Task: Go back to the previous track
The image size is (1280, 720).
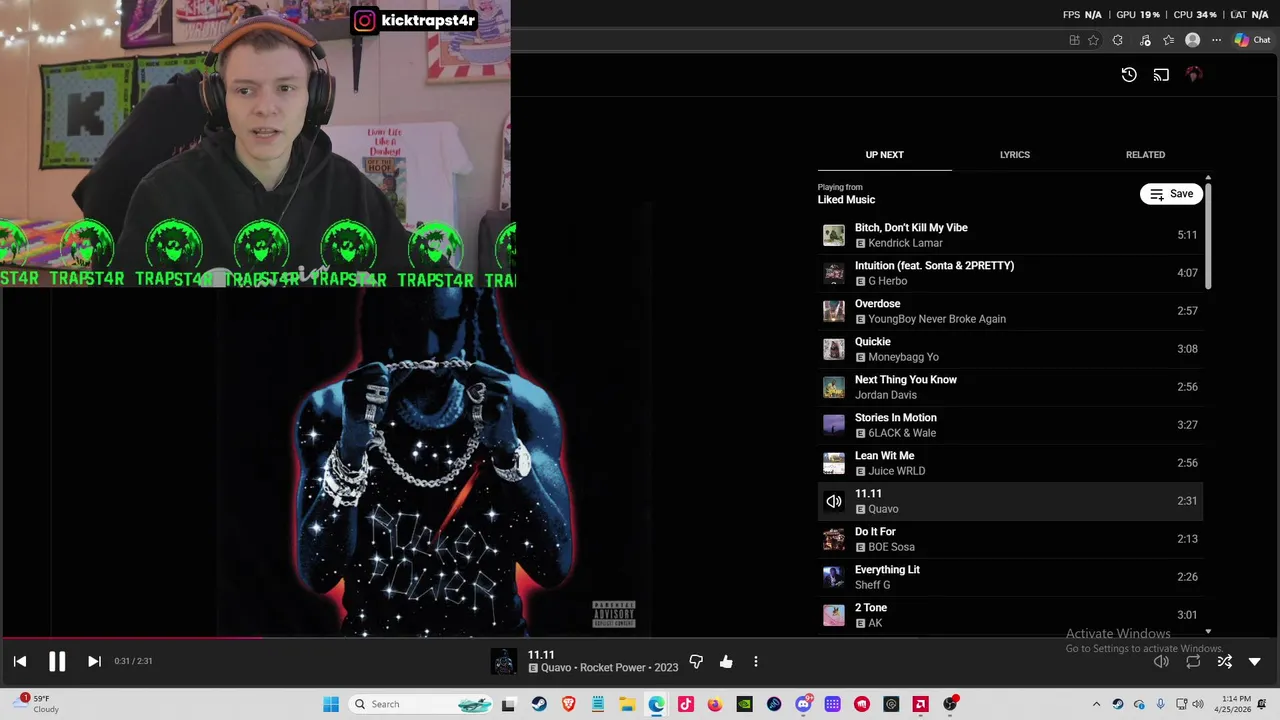Action: 20,661
